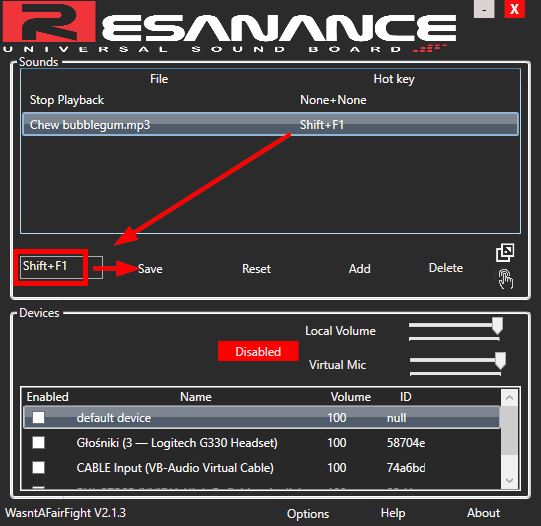Select the Stop Playback row
This screenshot has height=526, width=541.
click(270, 100)
